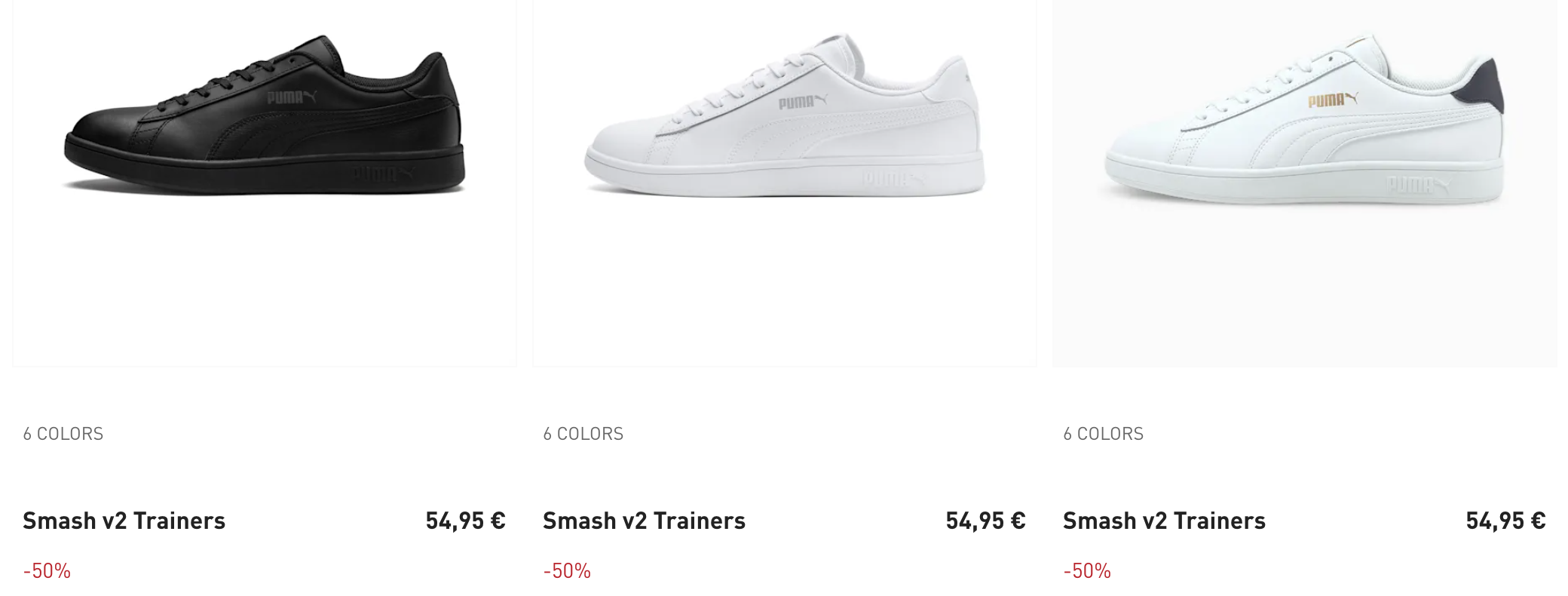Click the -50% discount tag for black trainers
The width and height of the screenshot is (1568, 596).
[47, 571]
